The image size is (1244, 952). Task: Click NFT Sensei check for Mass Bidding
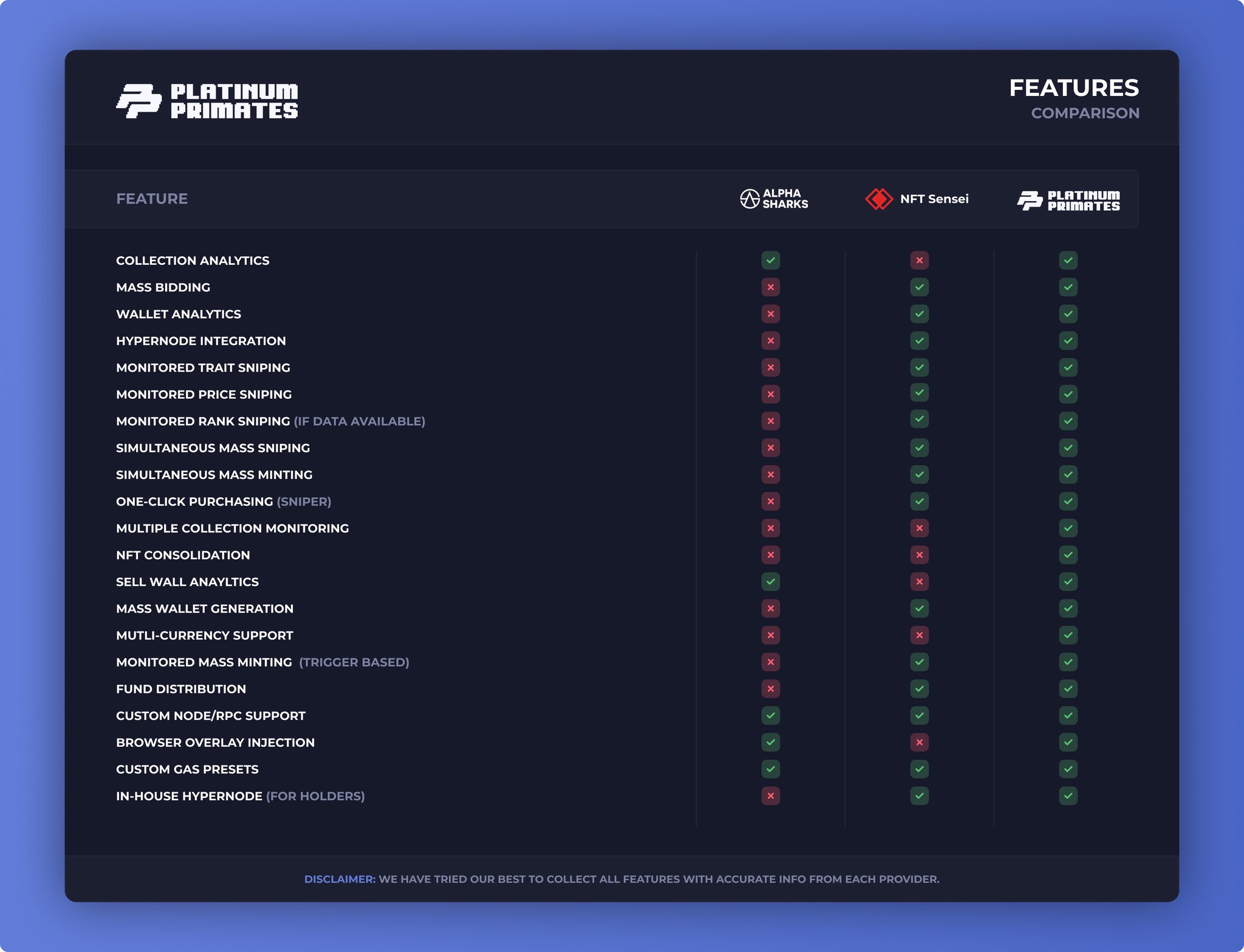click(920, 287)
